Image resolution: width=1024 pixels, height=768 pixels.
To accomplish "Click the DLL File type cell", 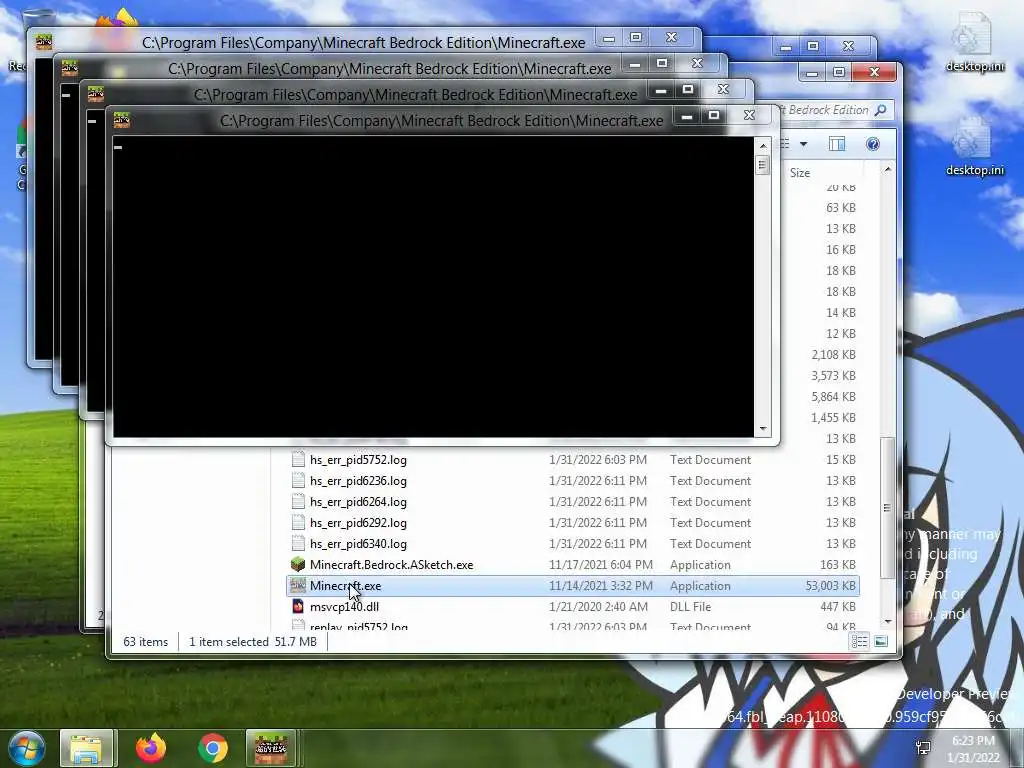I will click(x=690, y=607).
